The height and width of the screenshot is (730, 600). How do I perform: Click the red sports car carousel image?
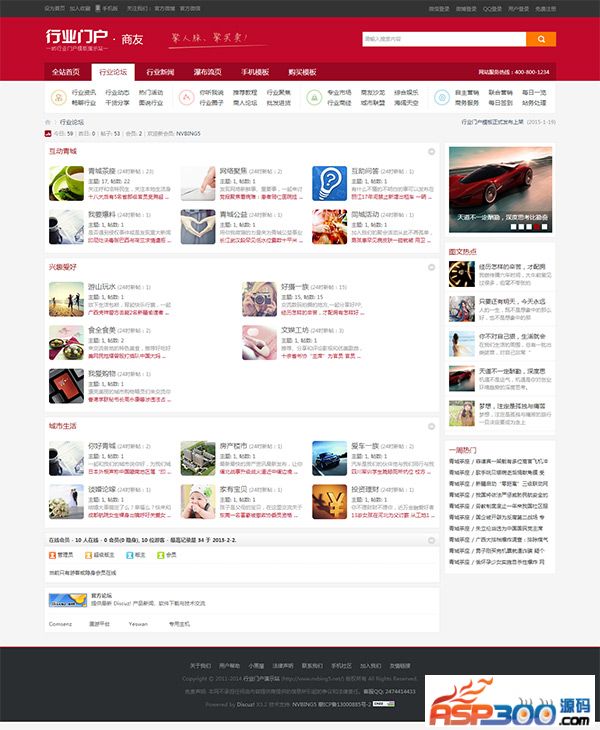[500, 189]
